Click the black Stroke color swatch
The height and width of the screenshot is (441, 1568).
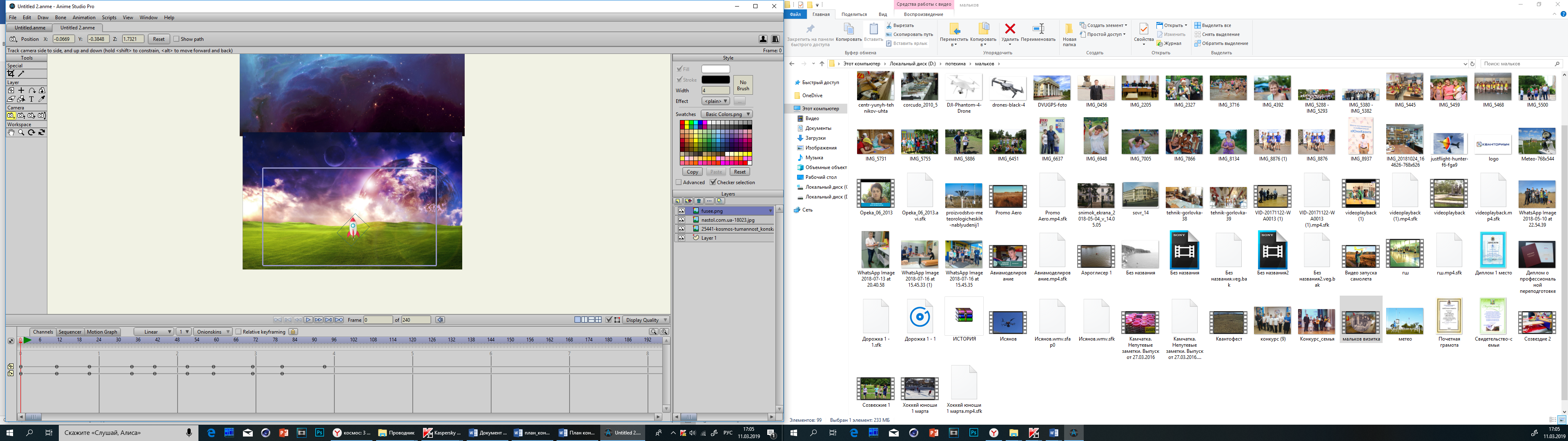(x=715, y=80)
